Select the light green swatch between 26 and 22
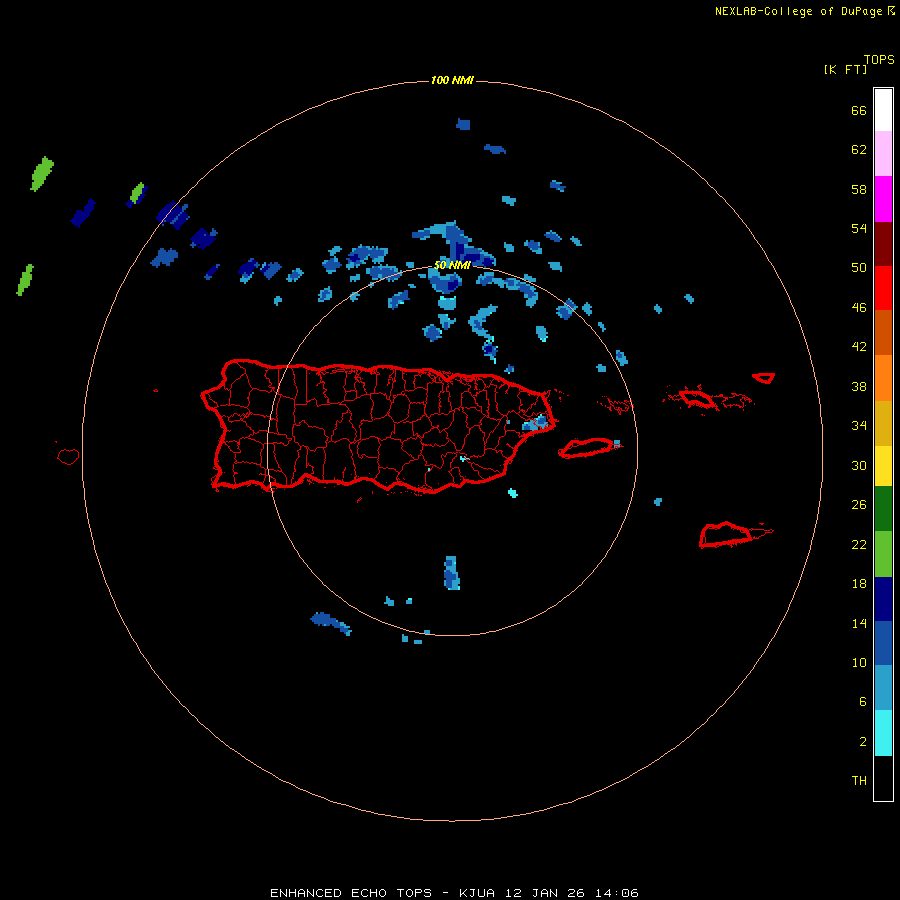This screenshot has height=900, width=900. (883, 554)
